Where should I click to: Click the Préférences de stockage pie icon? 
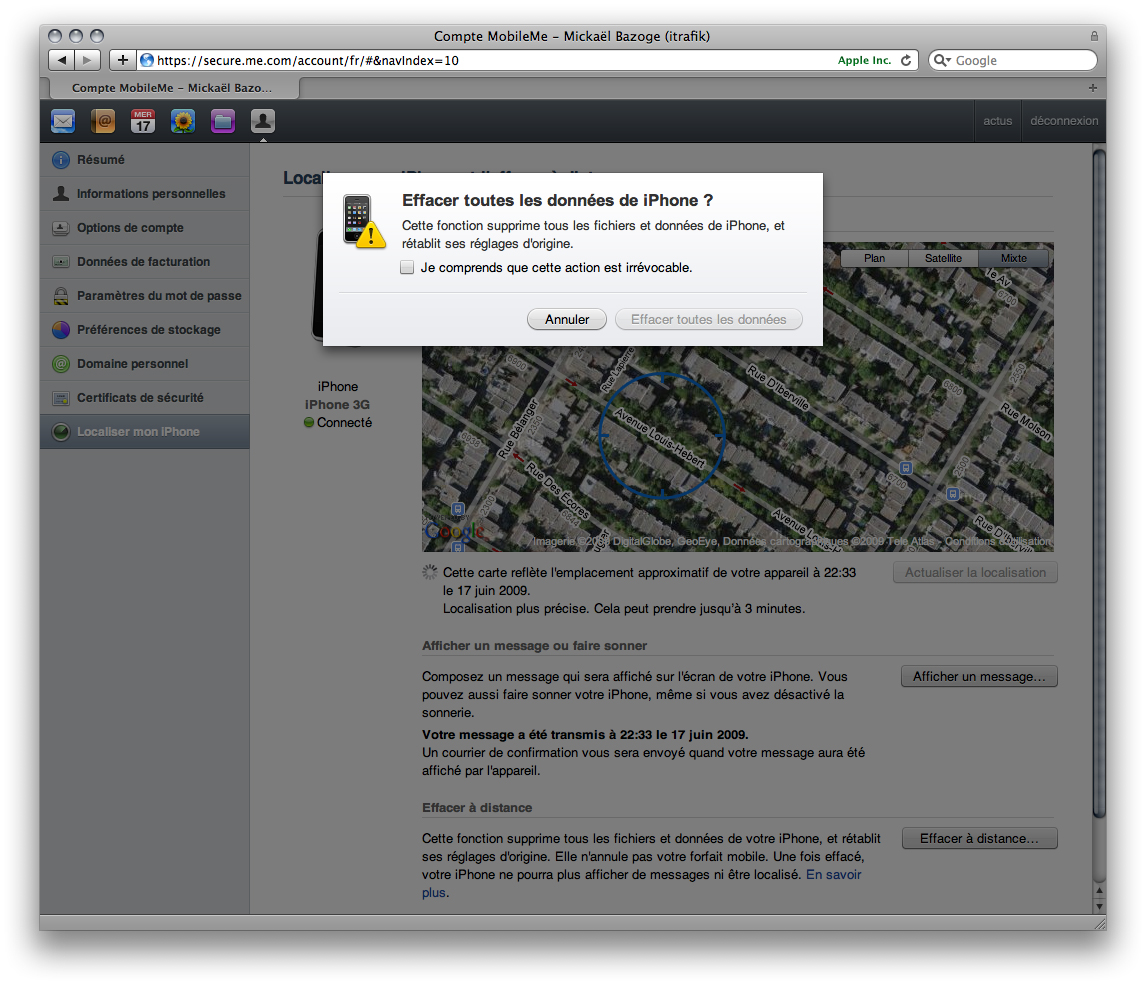[x=61, y=330]
